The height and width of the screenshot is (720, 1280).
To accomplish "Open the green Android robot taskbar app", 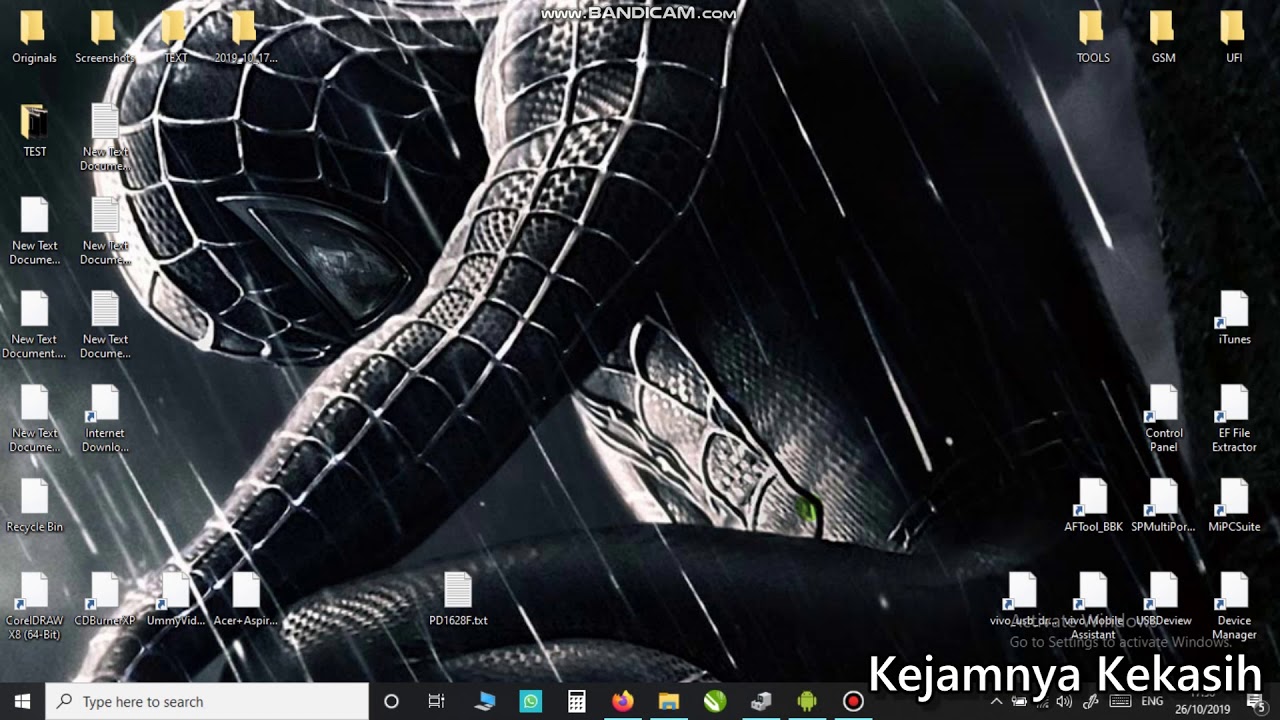I will tap(806, 701).
